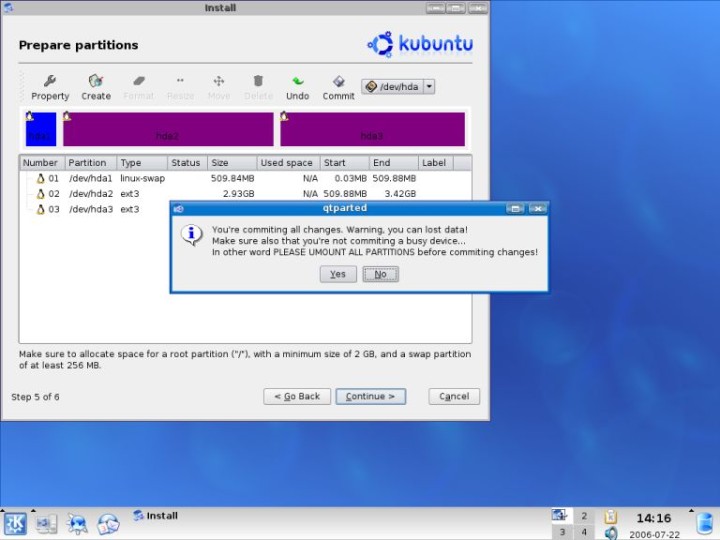
Task: Click the Create partition tool
Action: [96, 87]
